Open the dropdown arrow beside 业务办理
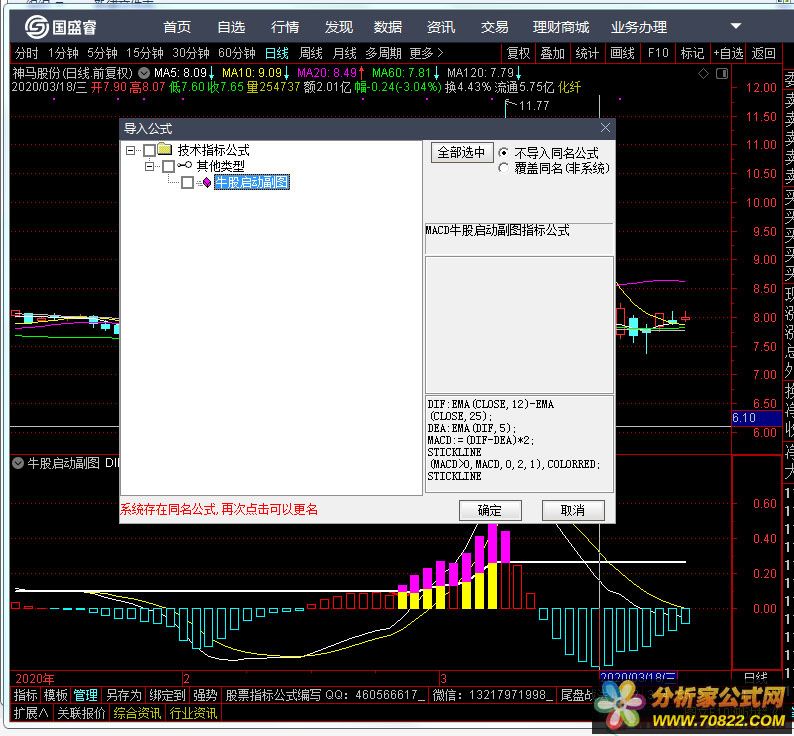This screenshot has height=736, width=794. coord(736,26)
